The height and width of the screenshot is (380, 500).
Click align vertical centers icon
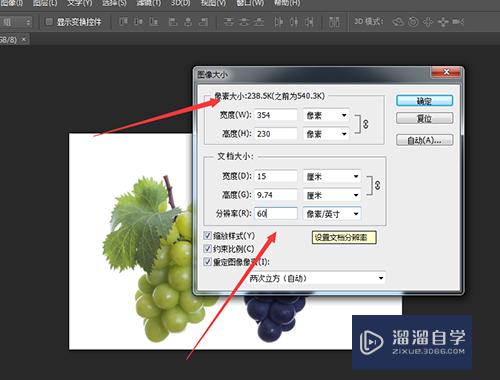pos(138,22)
